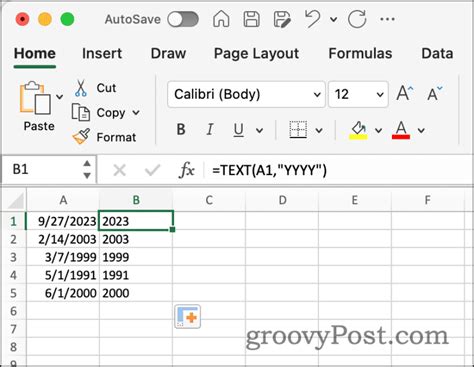474x367 pixels.
Task: Click cell B3 showing 1999
Action: click(136, 257)
